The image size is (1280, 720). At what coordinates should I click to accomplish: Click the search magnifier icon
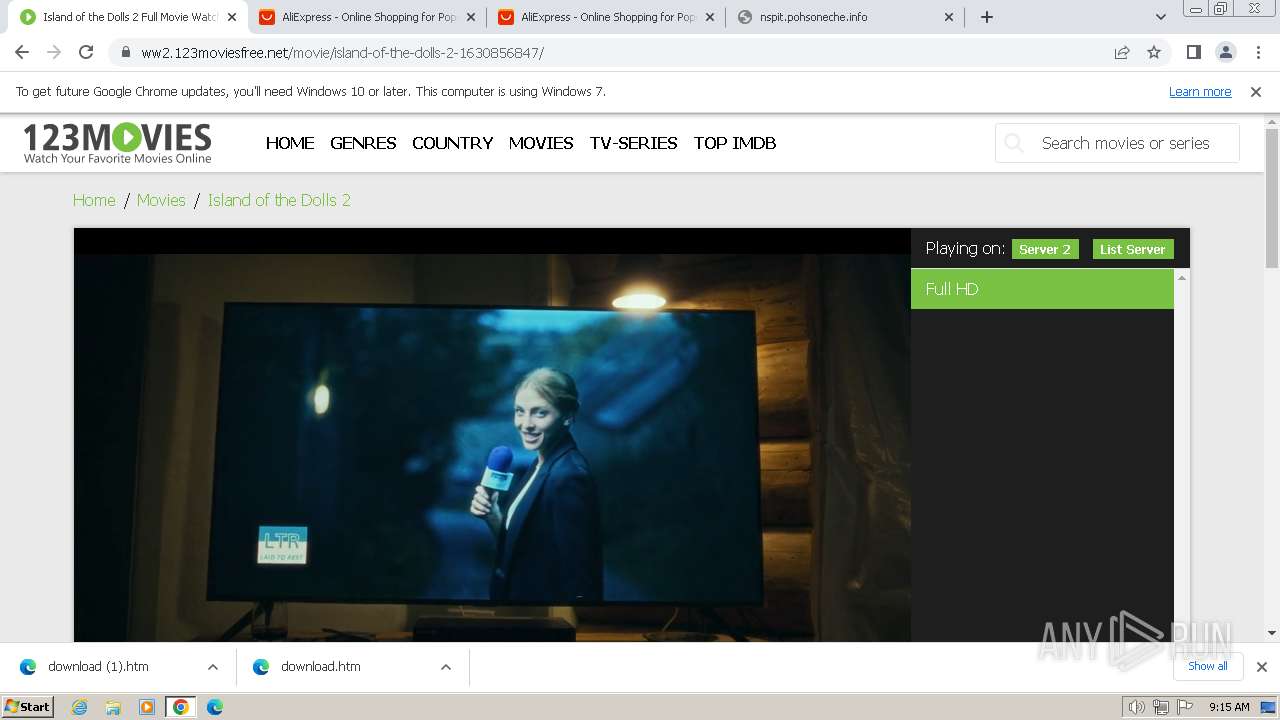(x=1014, y=143)
